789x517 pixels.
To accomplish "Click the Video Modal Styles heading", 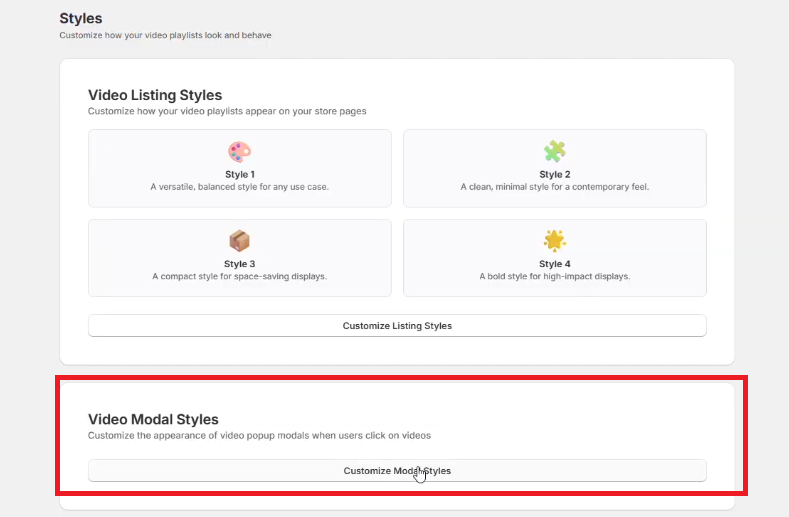I will 153,420.
